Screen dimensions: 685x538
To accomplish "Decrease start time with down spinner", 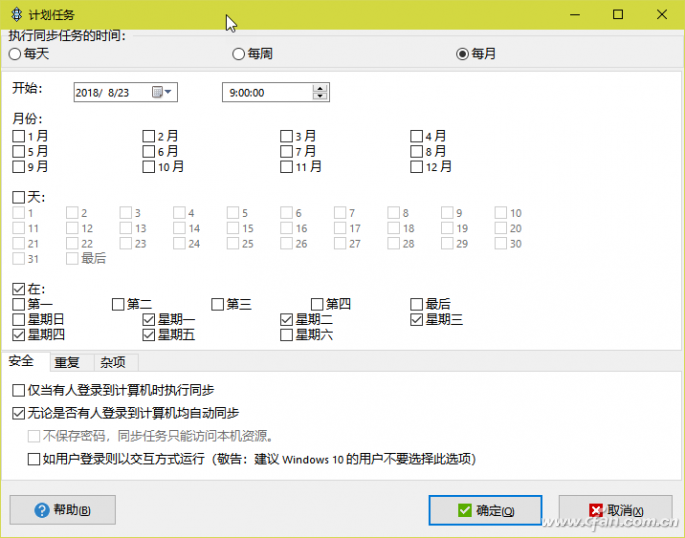I will (320, 96).
